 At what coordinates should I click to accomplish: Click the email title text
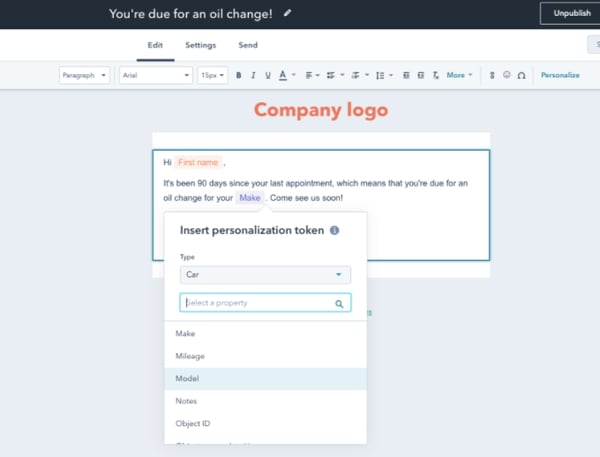coord(191,14)
